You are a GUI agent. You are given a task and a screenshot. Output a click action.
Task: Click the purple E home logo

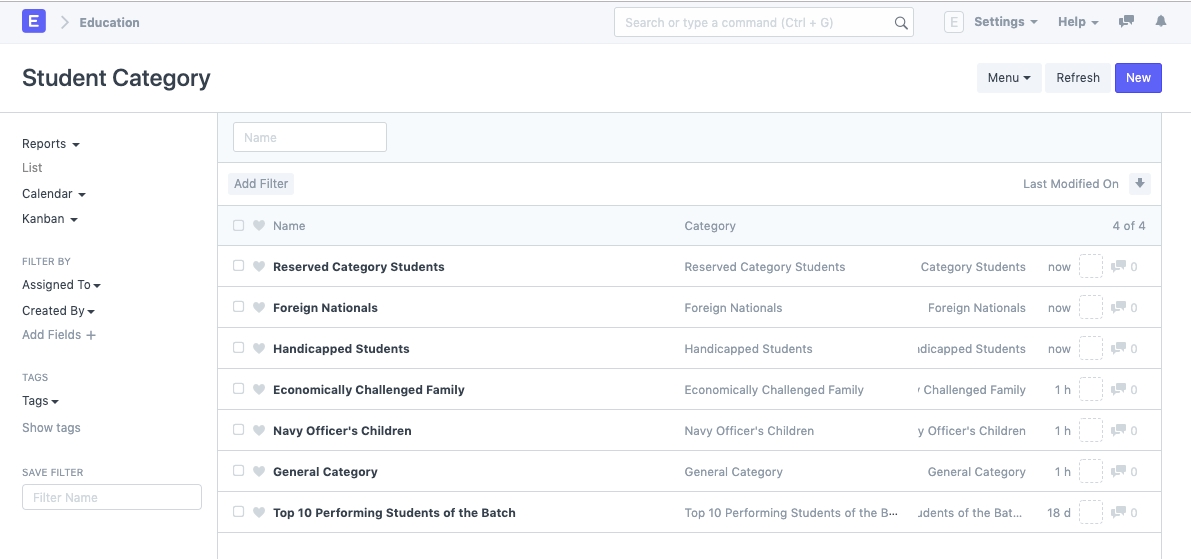(x=34, y=22)
